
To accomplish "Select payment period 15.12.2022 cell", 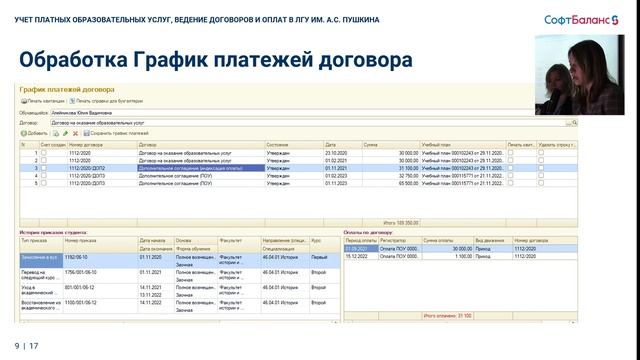I will tap(361, 256).
